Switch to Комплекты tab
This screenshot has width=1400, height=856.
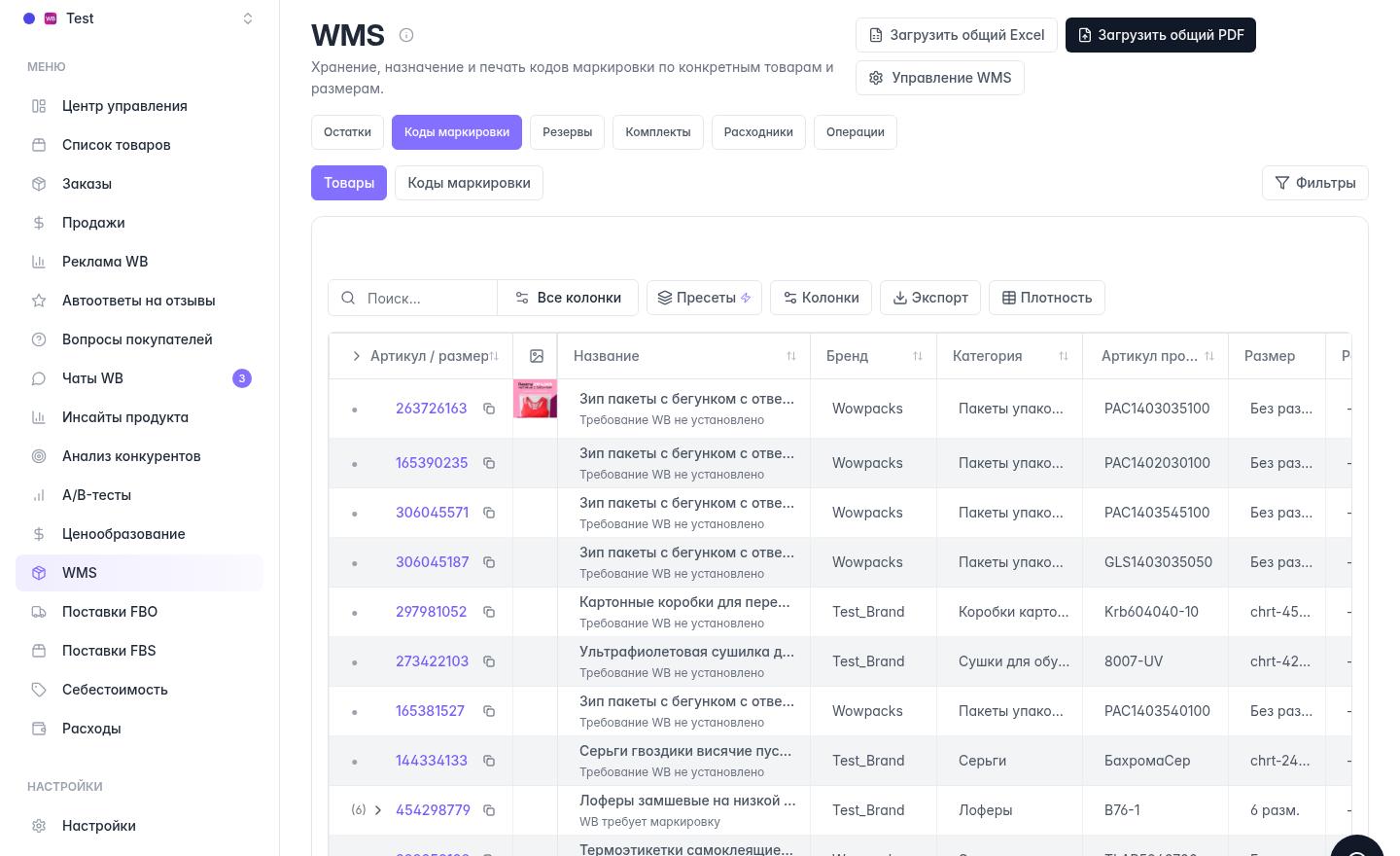[x=658, y=132]
